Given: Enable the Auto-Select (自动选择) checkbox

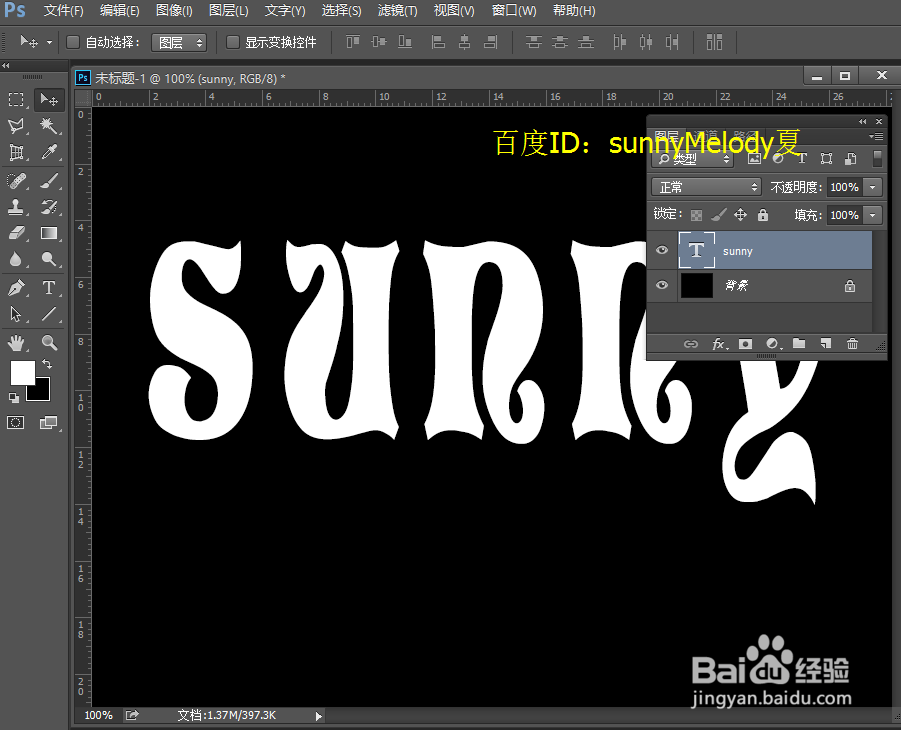Looking at the screenshot, I should click(73, 42).
